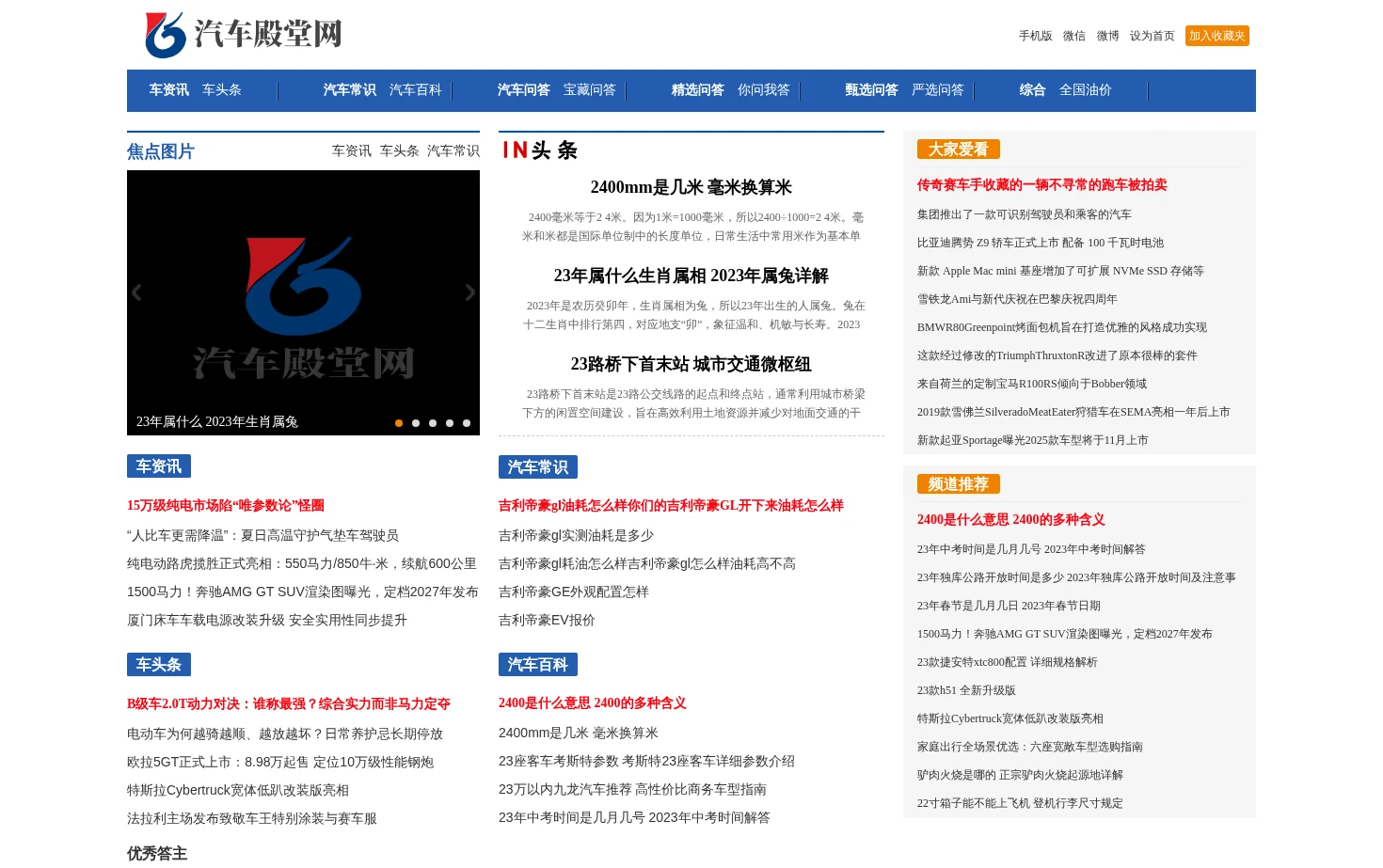Click the blue 汽车百科 section label
Viewport: 1383px width, 868px height.
point(538,665)
